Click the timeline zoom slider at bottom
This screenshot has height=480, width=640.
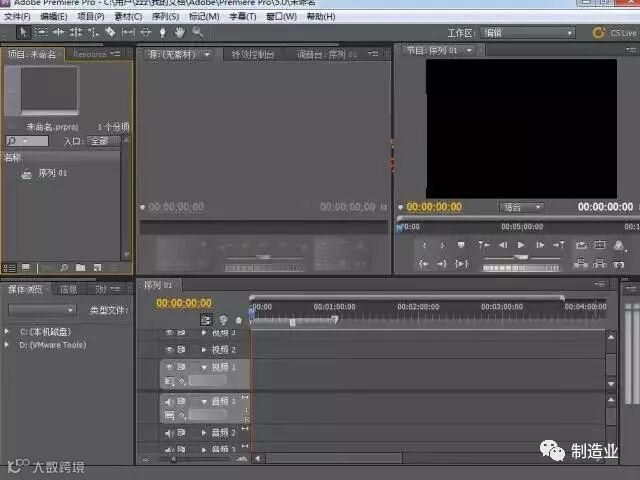(173, 459)
